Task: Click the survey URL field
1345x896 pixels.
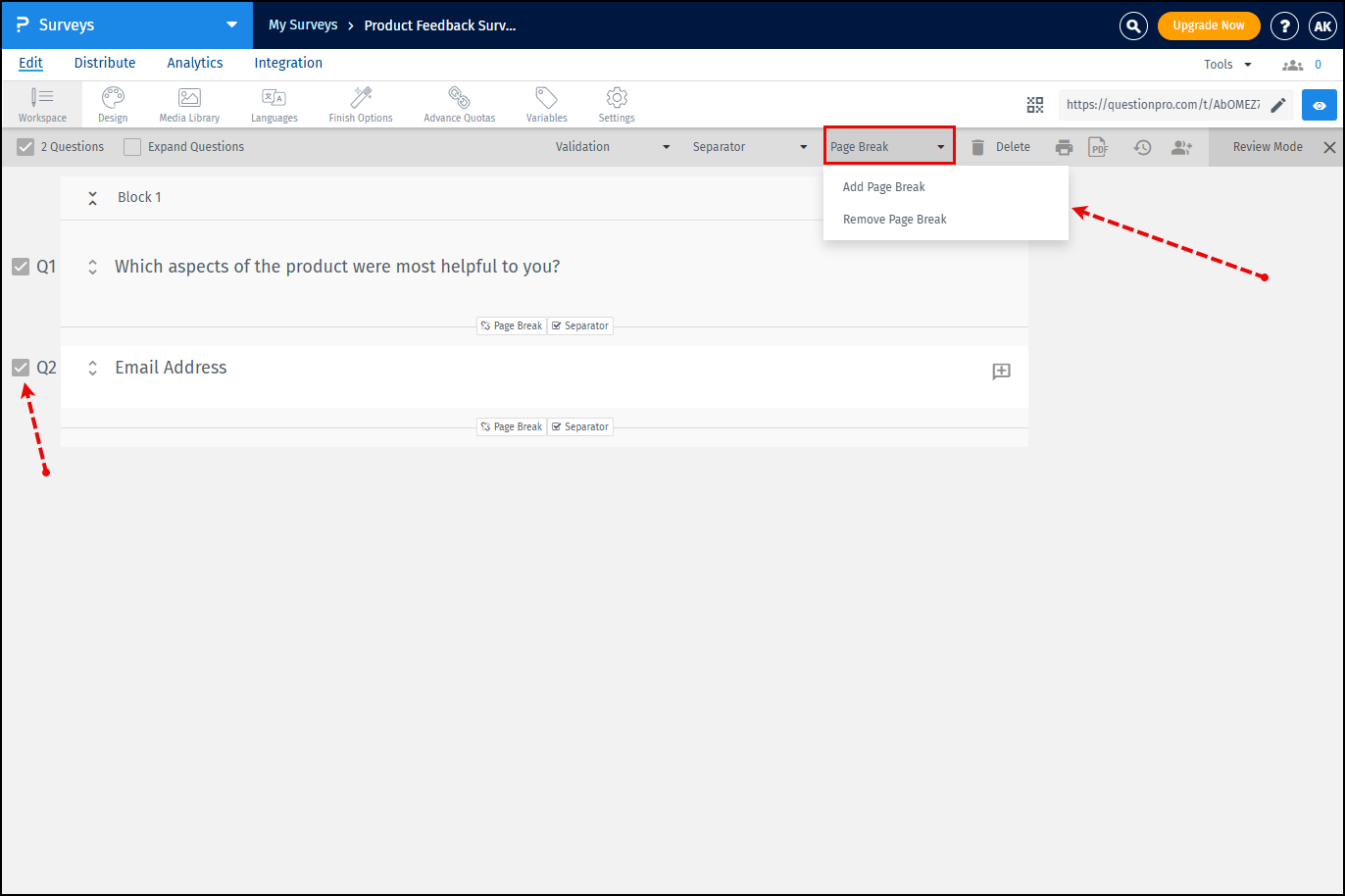Action: [1162, 105]
